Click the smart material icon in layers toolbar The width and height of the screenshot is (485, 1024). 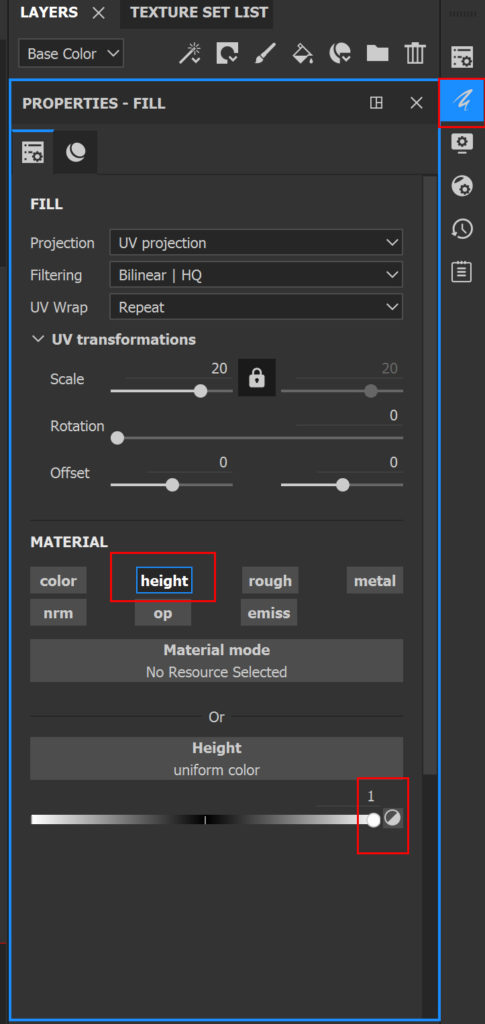click(340, 53)
